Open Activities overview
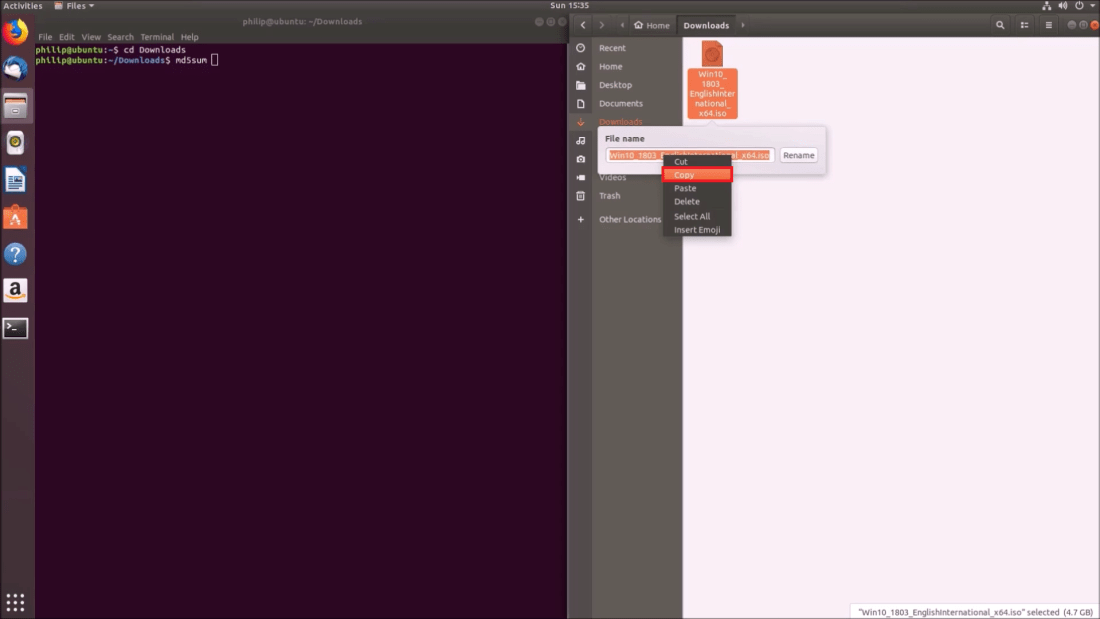The width and height of the screenshot is (1100, 619). coord(23,6)
